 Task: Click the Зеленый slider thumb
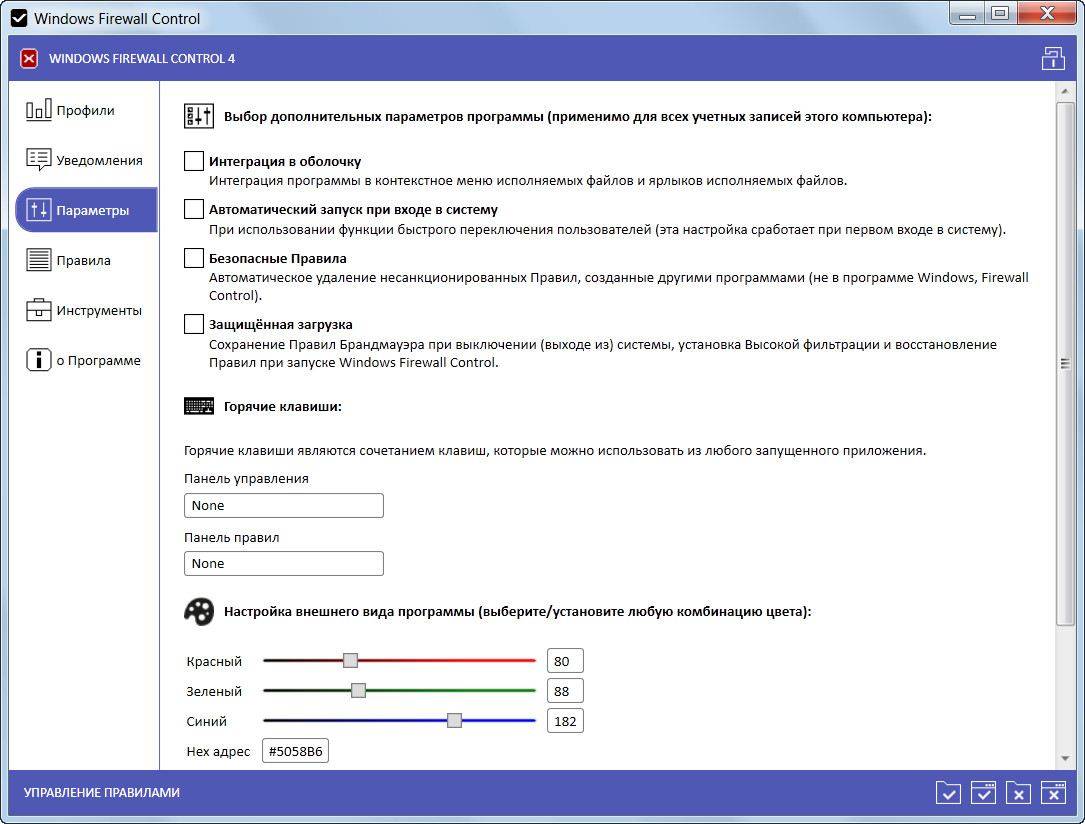(x=358, y=690)
